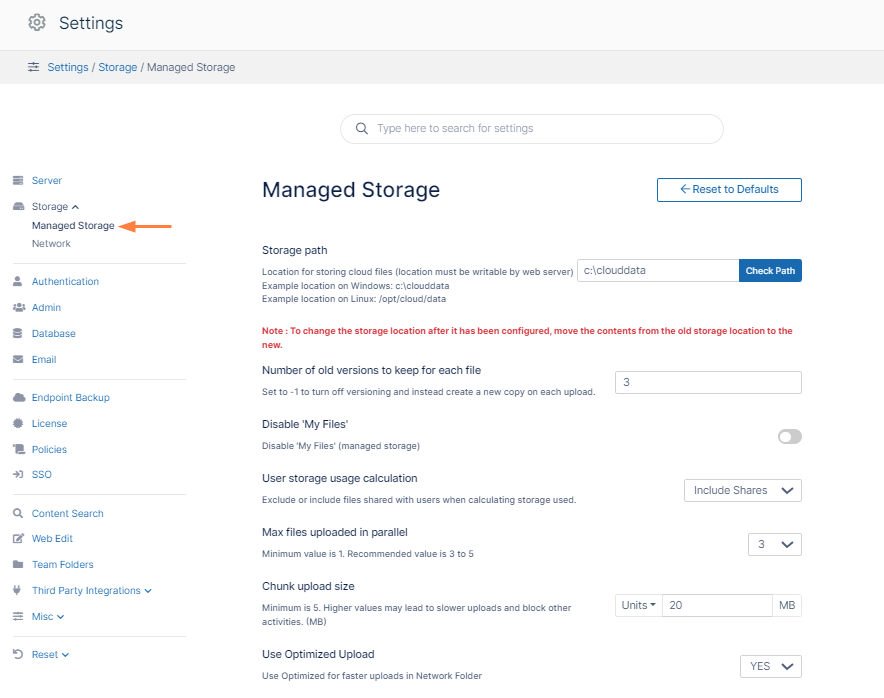Open the Network settings page
Image resolution: width=884 pixels, height=698 pixels.
(x=51, y=243)
